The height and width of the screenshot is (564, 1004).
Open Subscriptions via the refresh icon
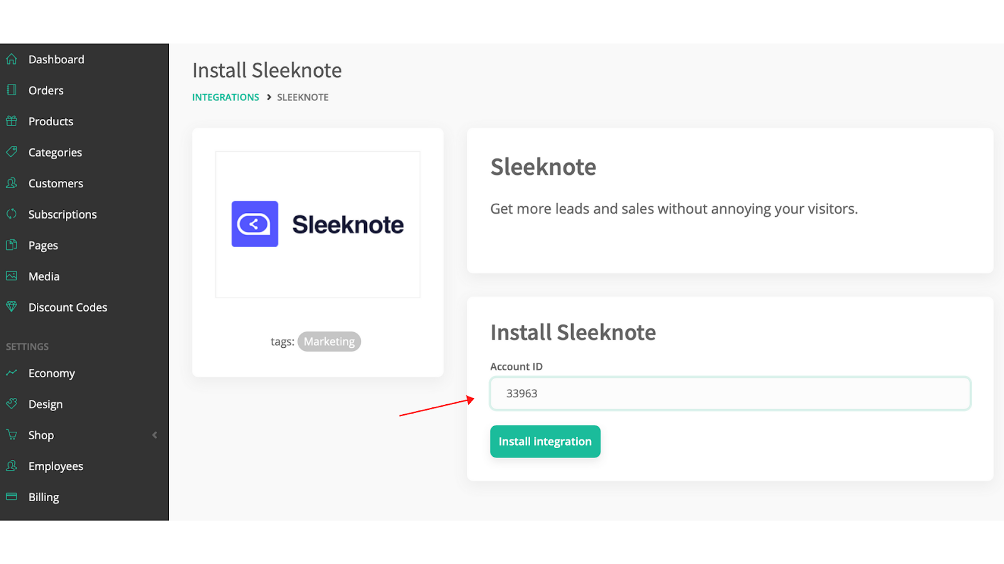tap(12, 214)
